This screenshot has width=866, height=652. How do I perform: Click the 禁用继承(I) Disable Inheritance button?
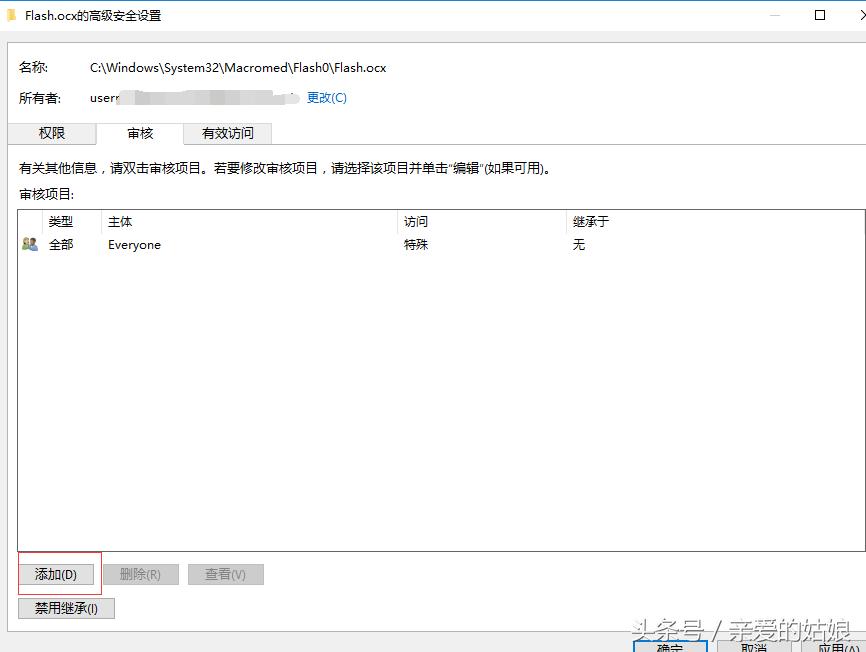pyautogui.click(x=66, y=608)
